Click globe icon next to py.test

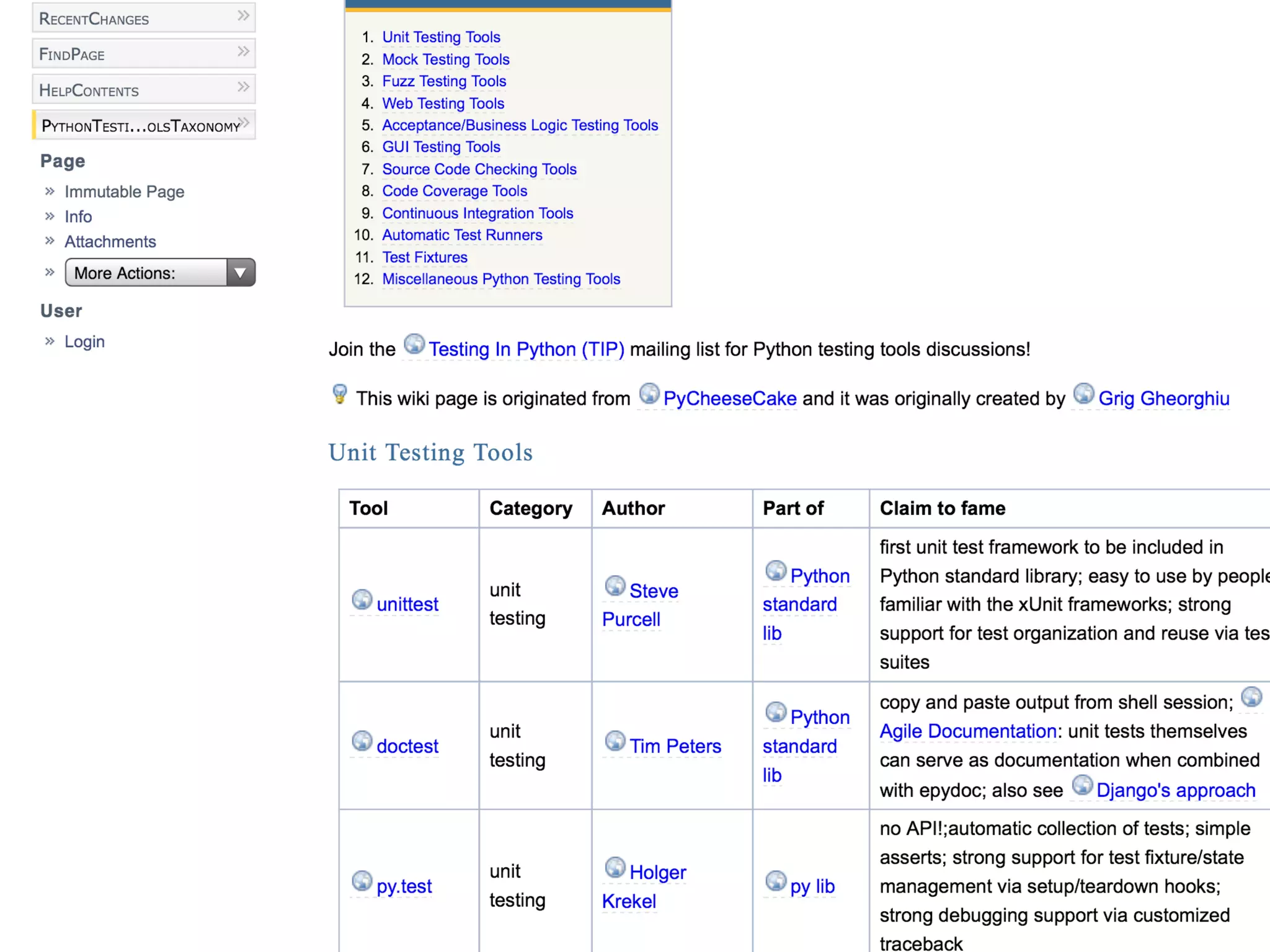[x=362, y=881]
